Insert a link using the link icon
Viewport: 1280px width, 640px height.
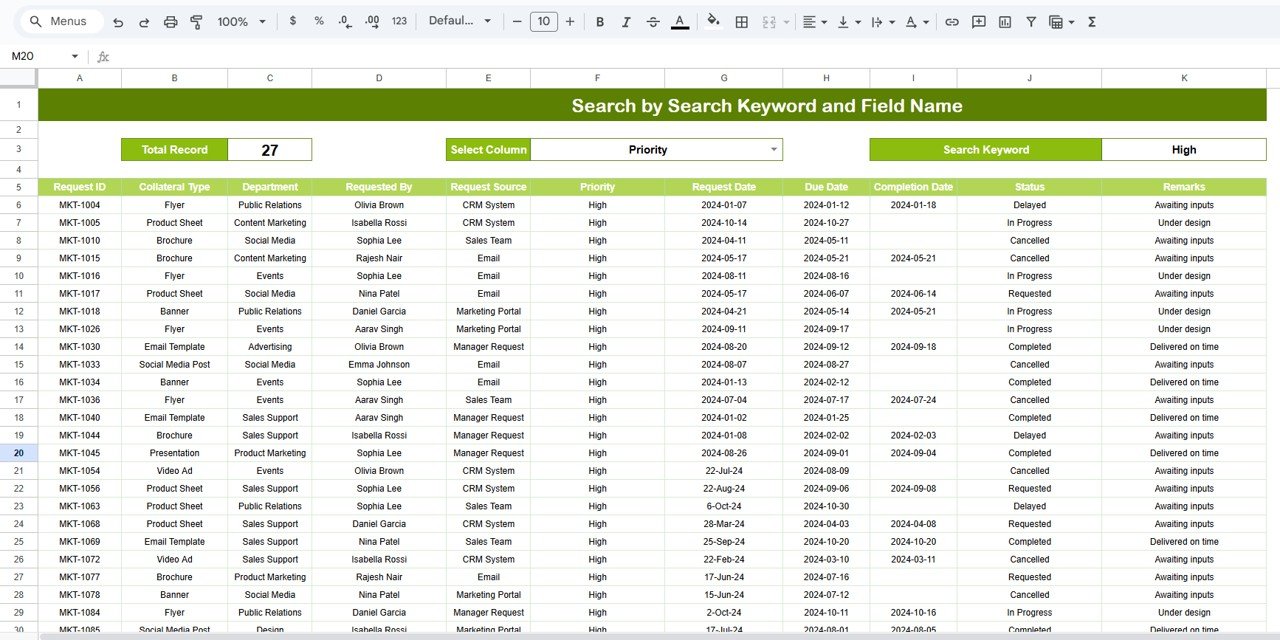[x=952, y=21]
